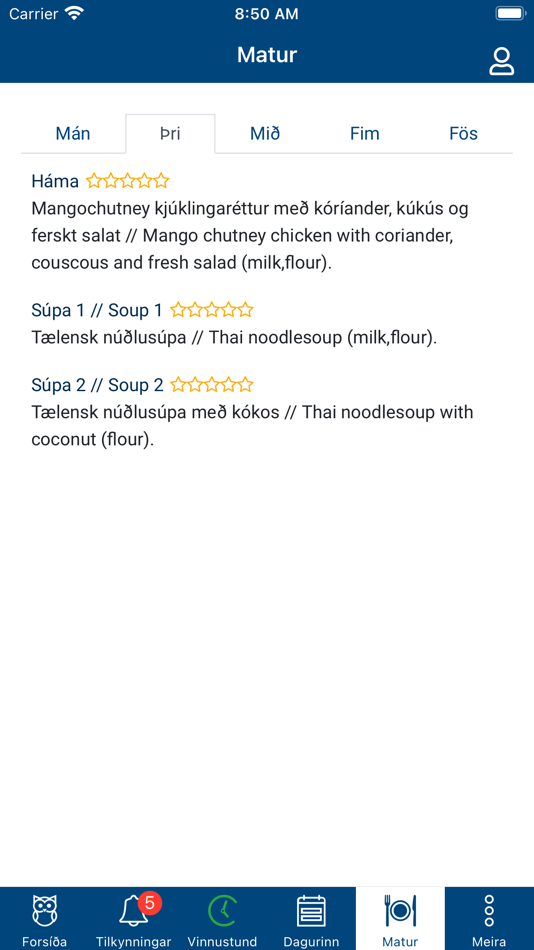Open Tilkynningar bell notifications

[133, 911]
